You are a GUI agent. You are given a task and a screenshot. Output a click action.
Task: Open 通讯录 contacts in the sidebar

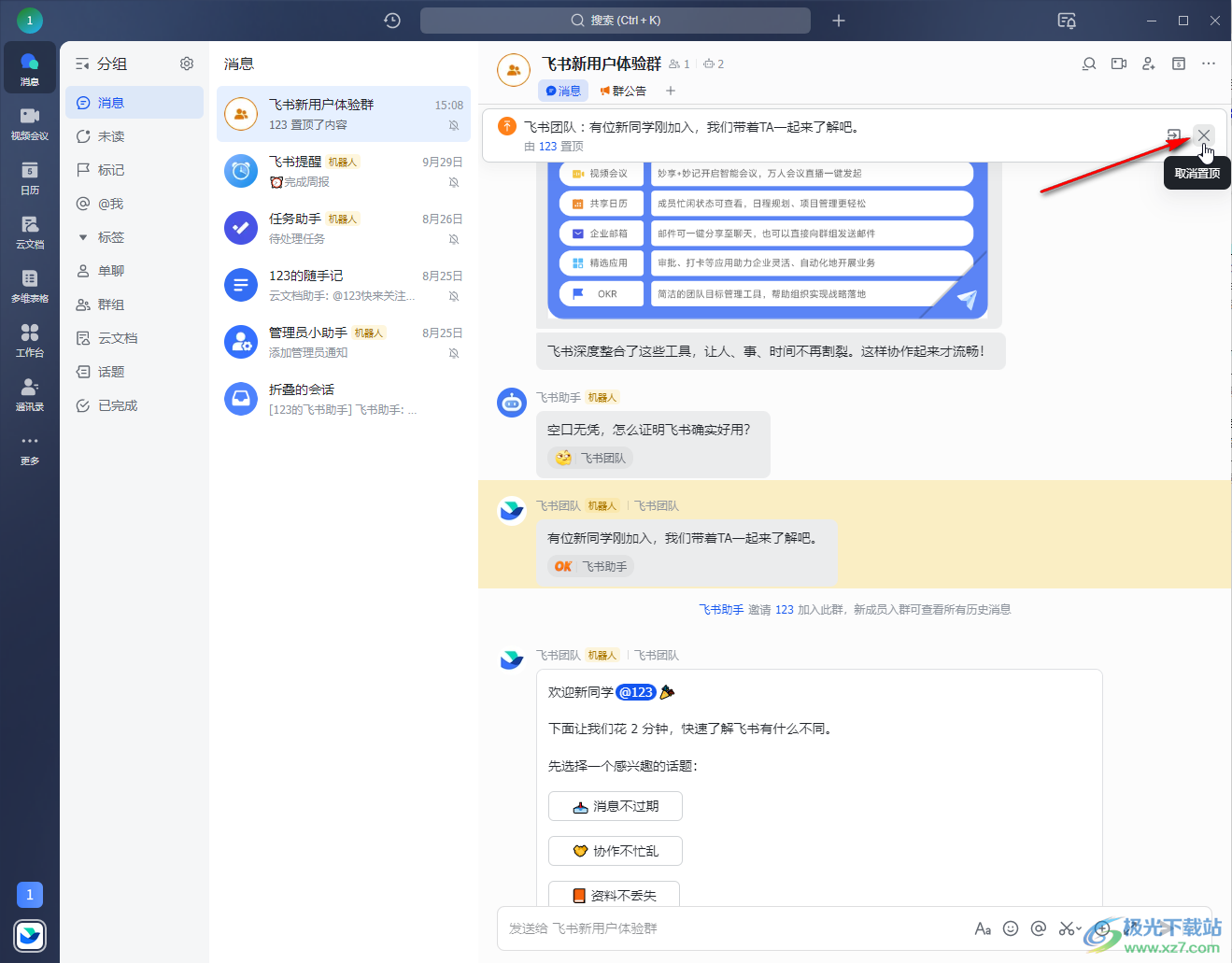[x=30, y=393]
